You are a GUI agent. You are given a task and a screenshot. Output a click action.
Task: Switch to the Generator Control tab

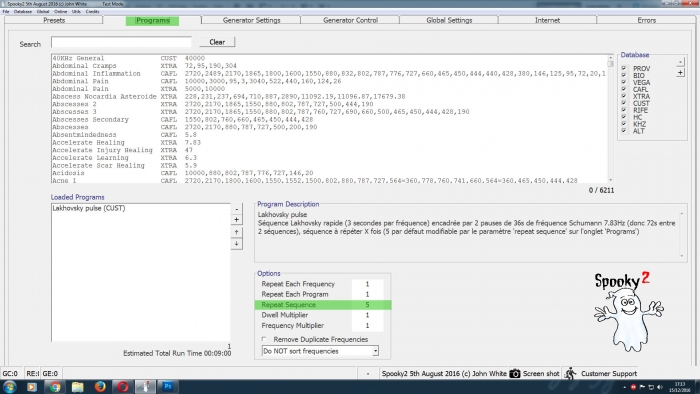[x=350, y=20]
